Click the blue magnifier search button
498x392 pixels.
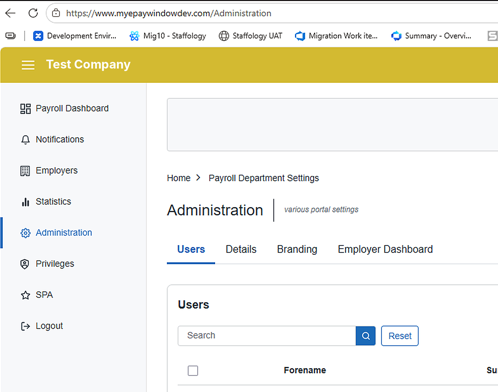pyautogui.click(x=366, y=336)
